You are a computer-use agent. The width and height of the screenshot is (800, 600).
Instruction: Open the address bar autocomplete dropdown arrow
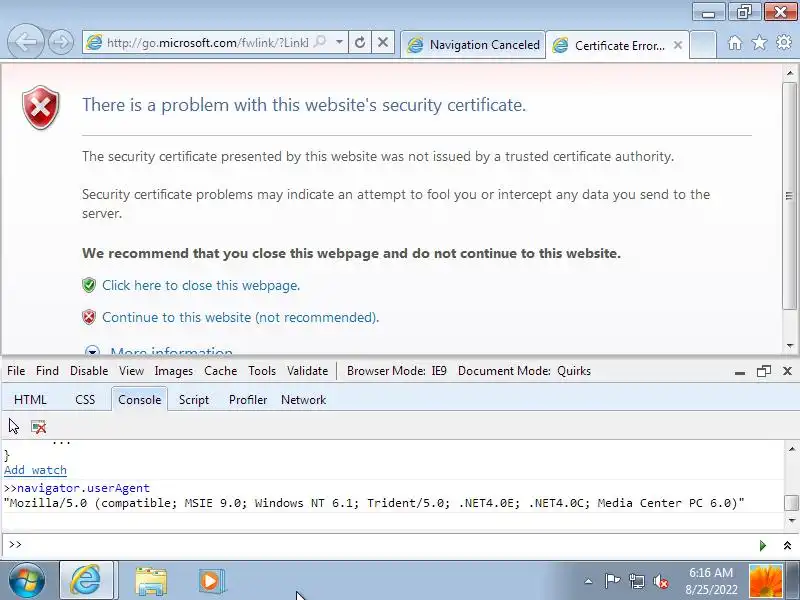tap(339, 42)
